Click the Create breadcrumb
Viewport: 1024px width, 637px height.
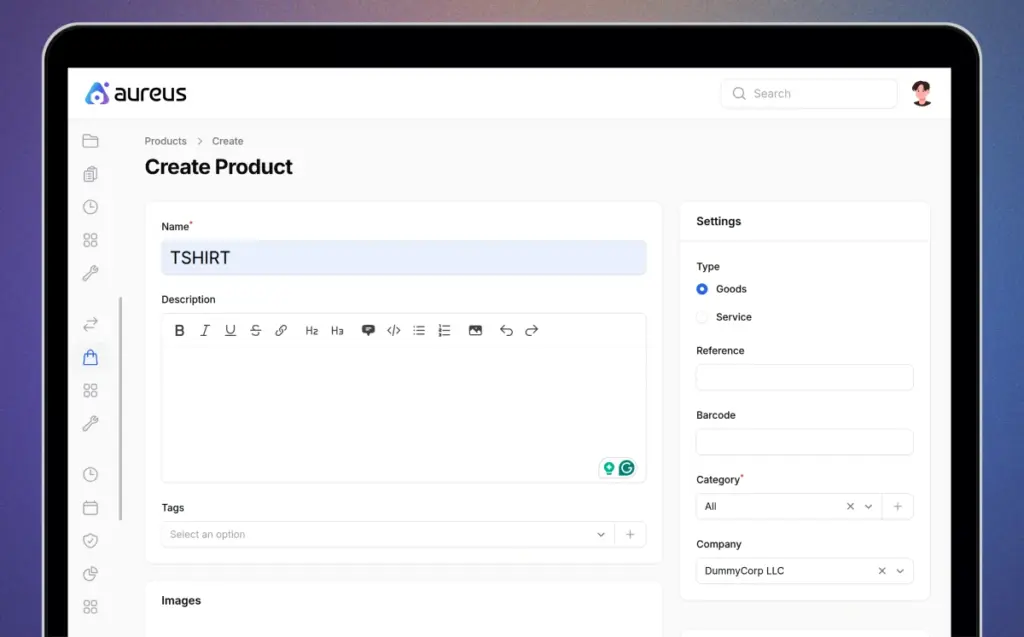tap(227, 141)
